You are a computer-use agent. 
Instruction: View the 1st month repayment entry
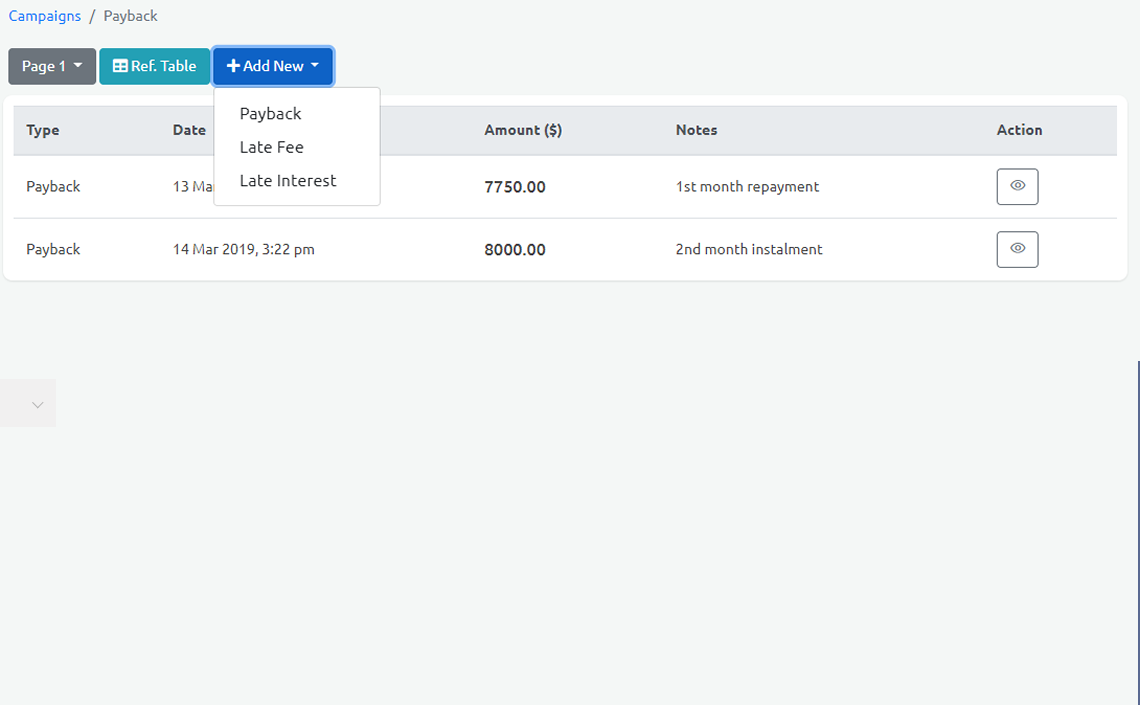pyautogui.click(x=1017, y=187)
